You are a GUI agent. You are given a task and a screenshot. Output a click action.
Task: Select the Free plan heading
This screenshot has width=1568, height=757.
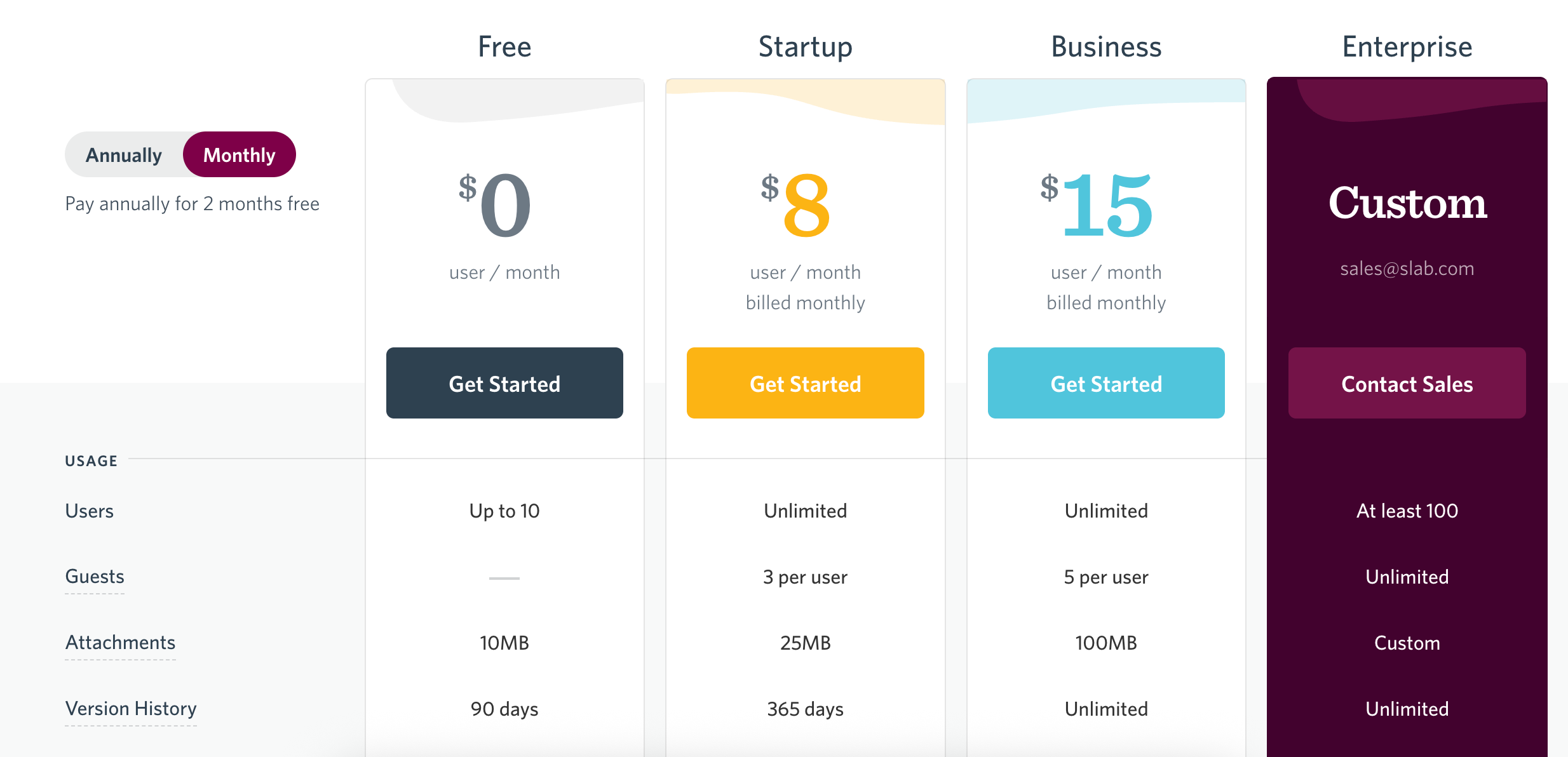pyautogui.click(x=504, y=47)
